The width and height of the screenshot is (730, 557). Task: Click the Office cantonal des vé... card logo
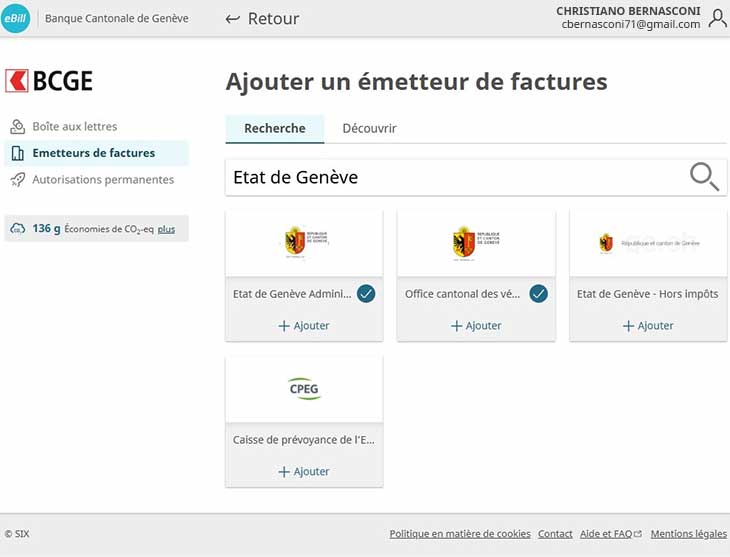pos(476,243)
